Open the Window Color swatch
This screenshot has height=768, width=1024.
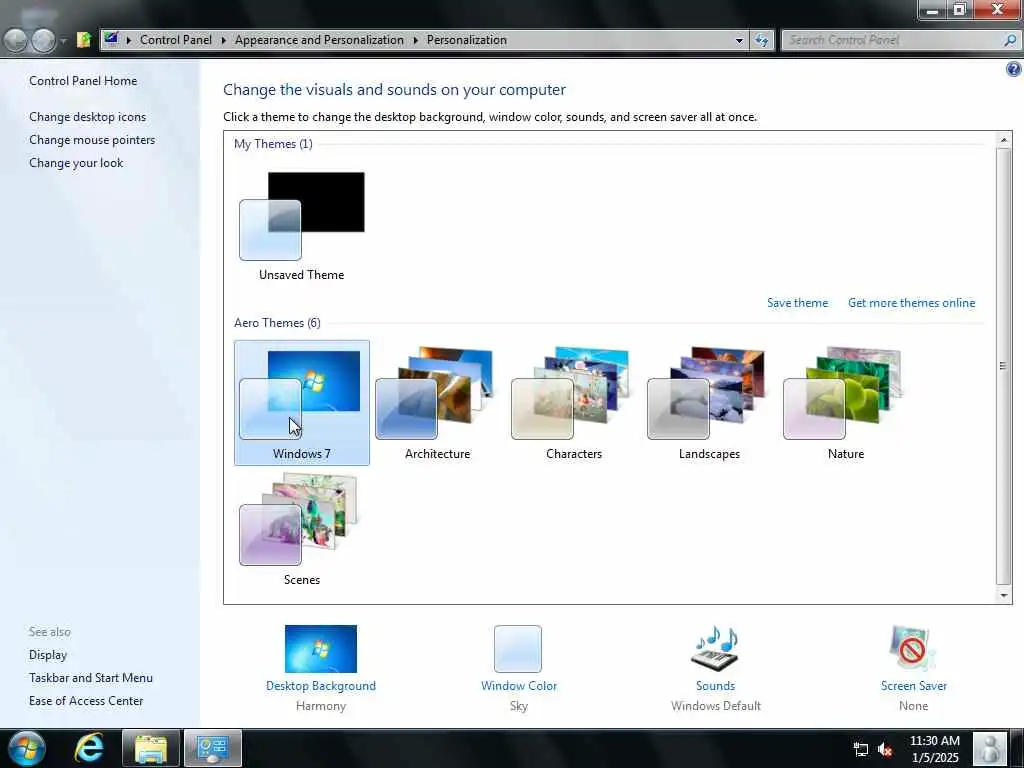pyautogui.click(x=518, y=648)
